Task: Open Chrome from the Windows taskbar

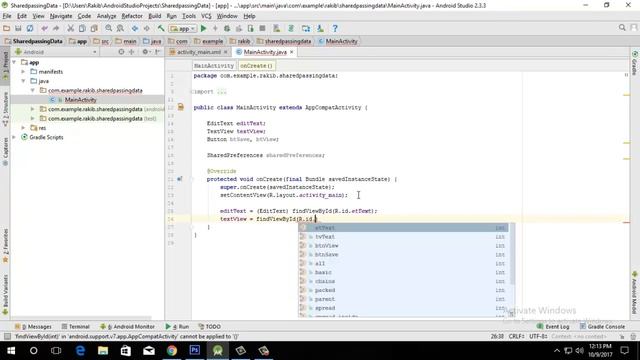Action: (172, 351)
